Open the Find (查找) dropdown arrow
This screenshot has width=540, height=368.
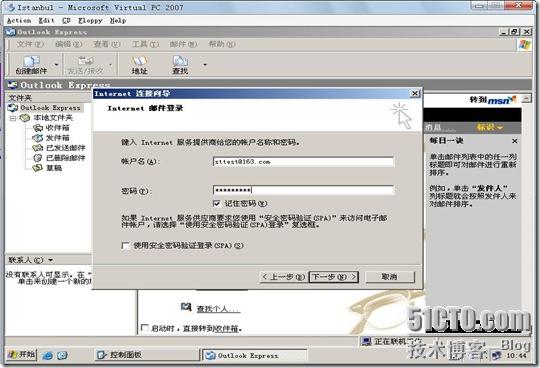pos(205,64)
